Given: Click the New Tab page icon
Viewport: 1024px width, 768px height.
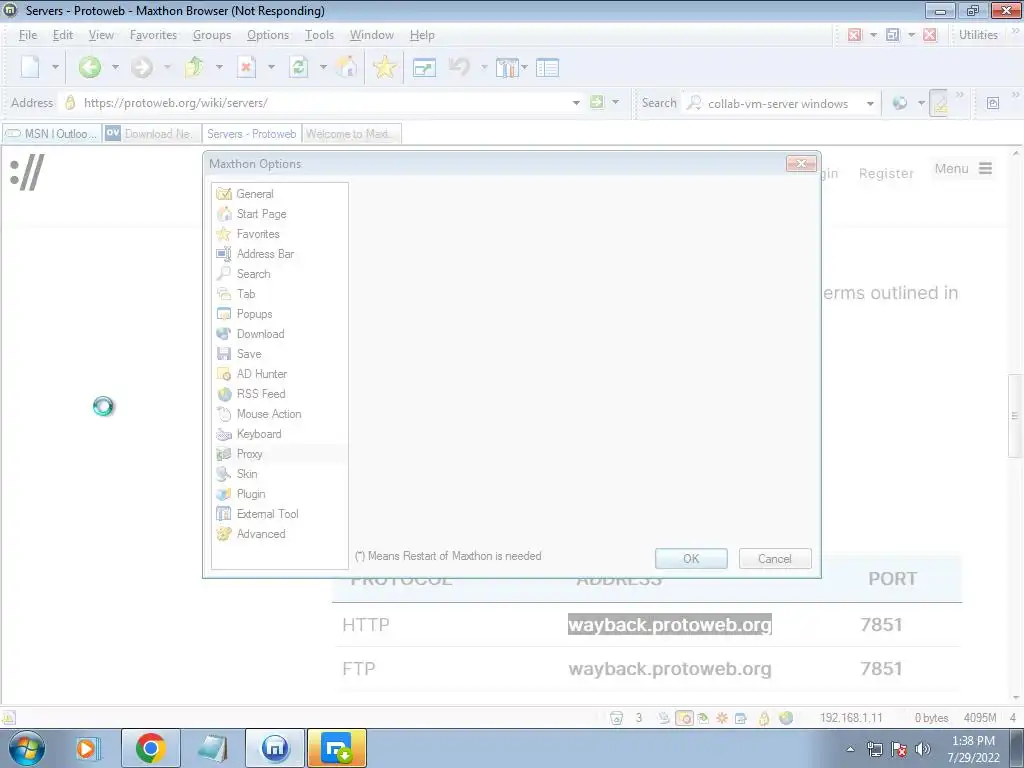Looking at the screenshot, I should pos(30,67).
